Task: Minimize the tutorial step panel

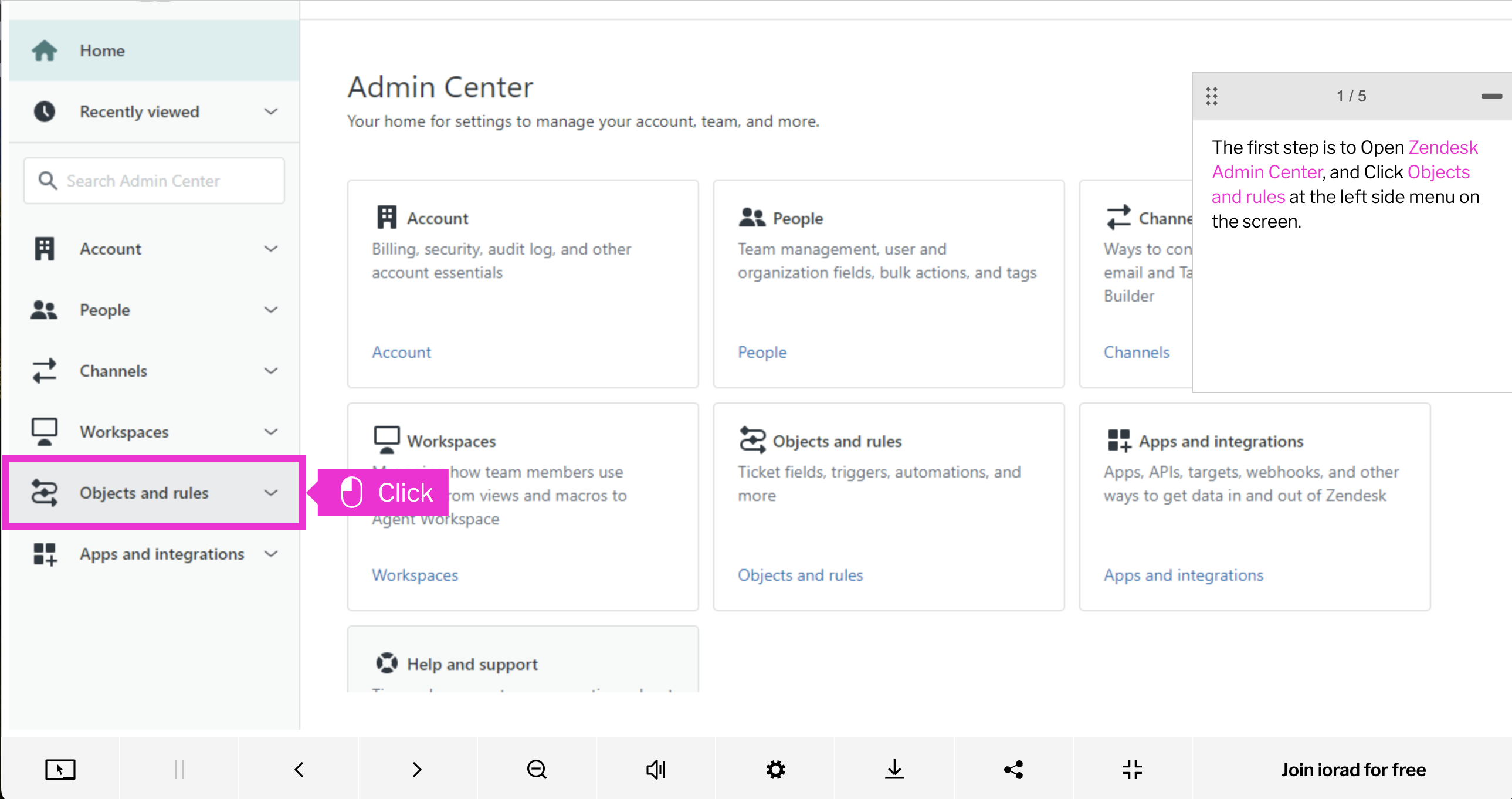Action: click(x=1491, y=96)
